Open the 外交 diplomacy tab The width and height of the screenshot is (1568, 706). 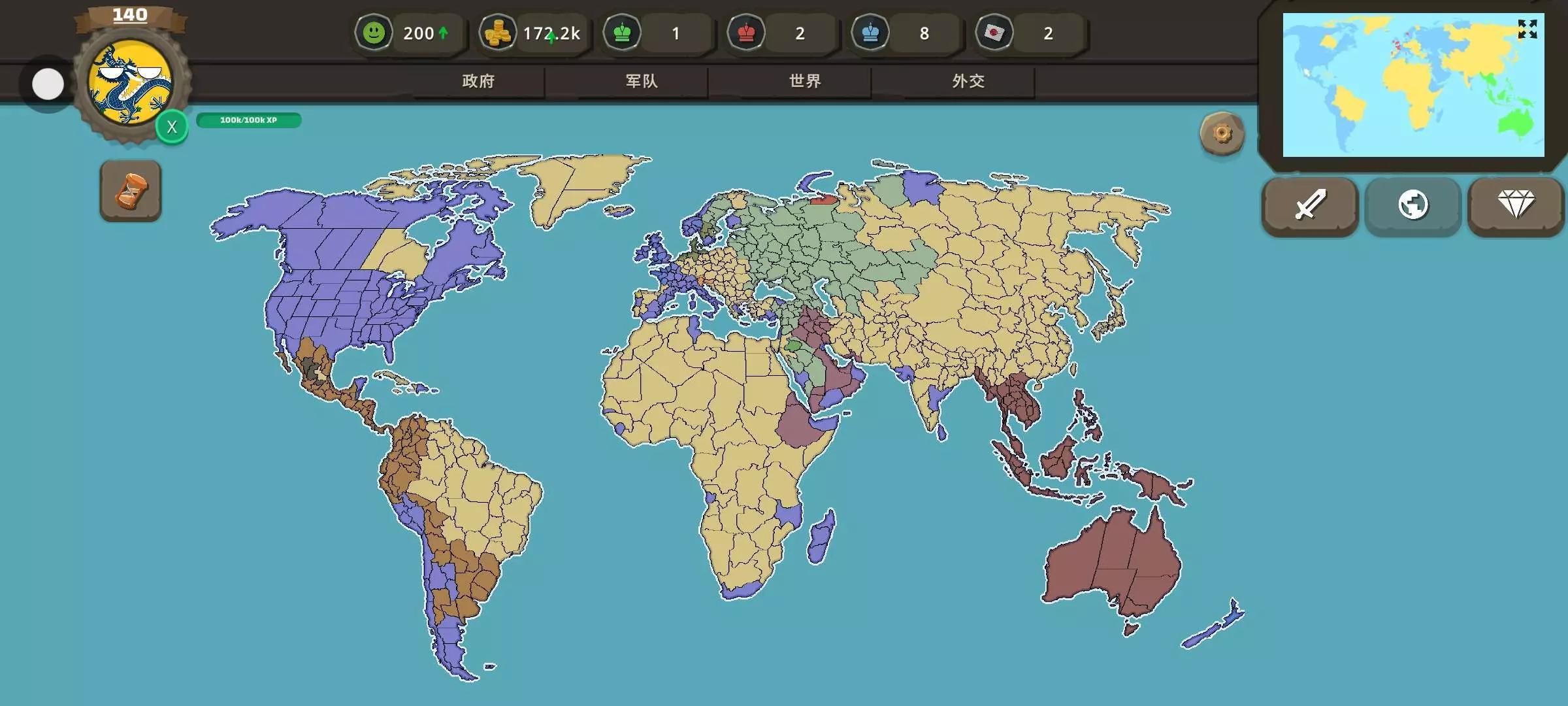click(x=968, y=81)
